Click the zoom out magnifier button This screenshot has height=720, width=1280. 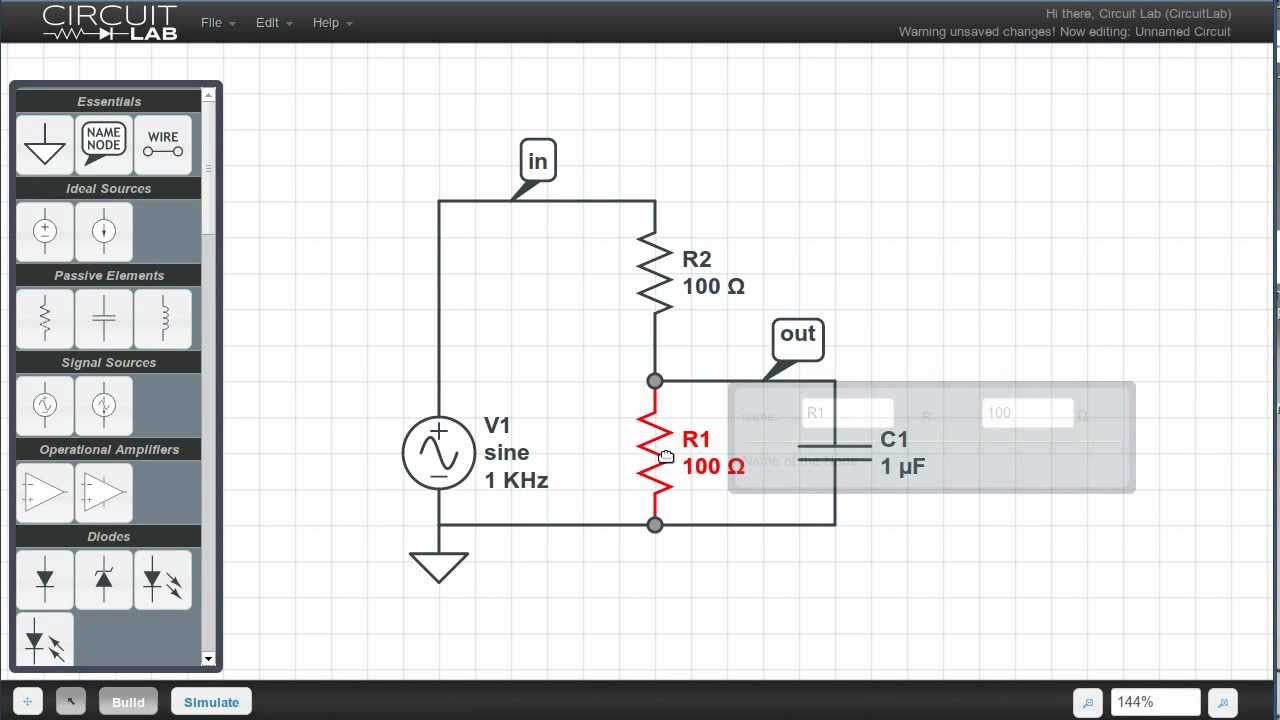coord(1087,702)
